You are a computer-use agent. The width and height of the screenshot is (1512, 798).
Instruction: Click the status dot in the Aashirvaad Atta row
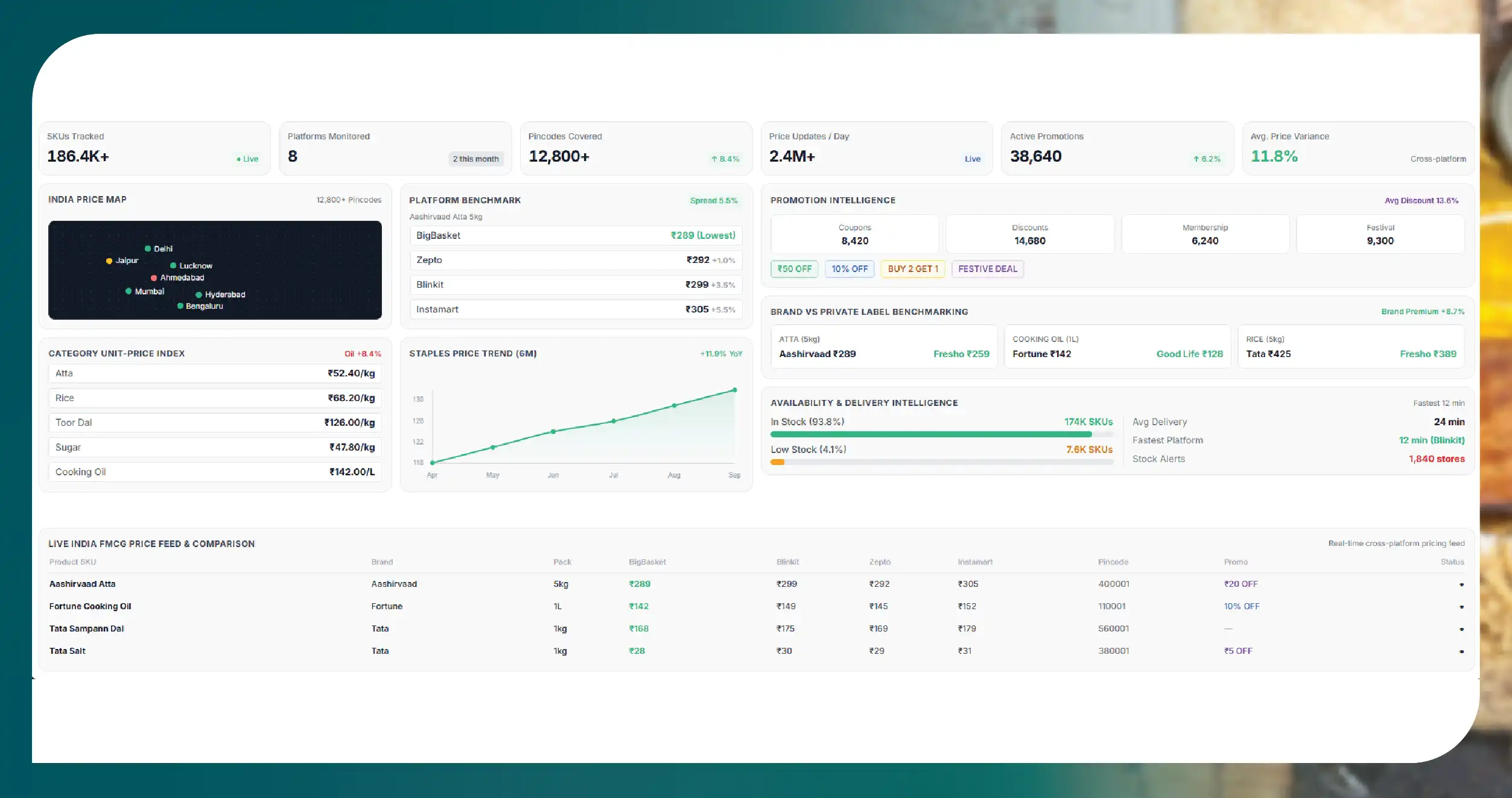(1461, 584)
